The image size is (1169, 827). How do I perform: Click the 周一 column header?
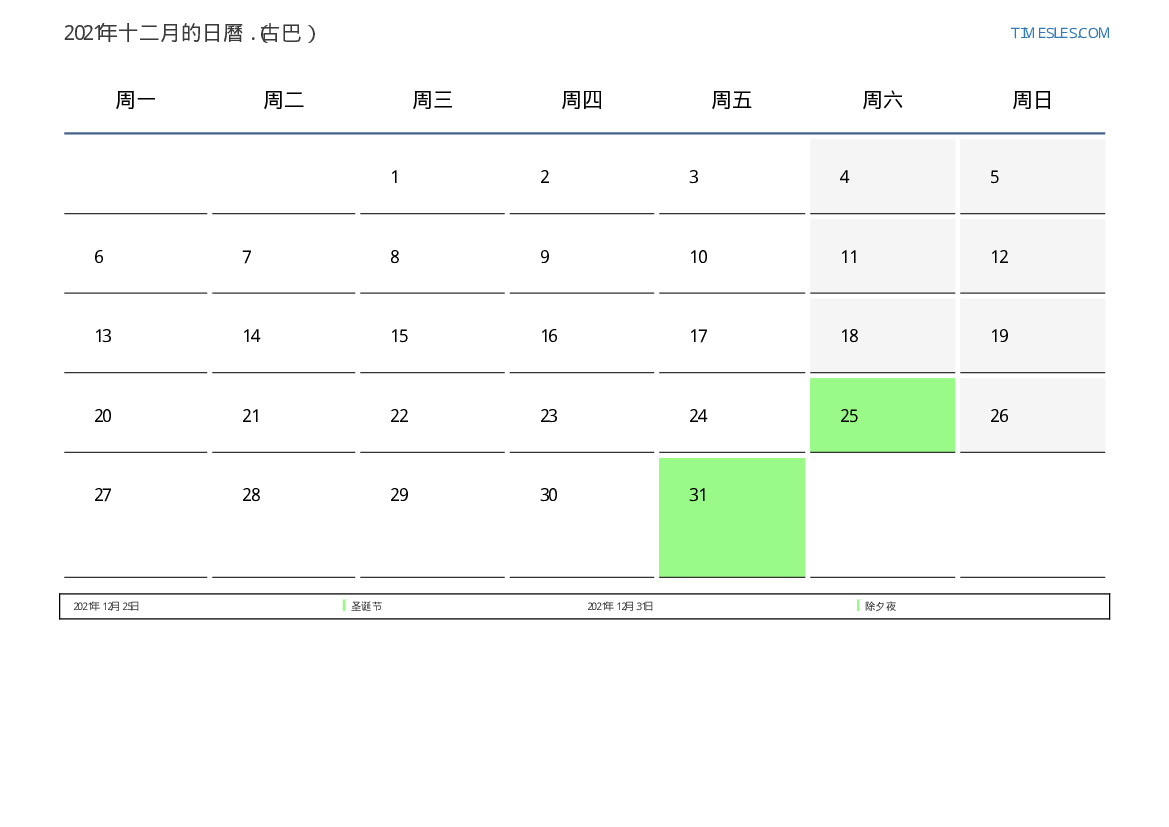[x=136, y=100]
